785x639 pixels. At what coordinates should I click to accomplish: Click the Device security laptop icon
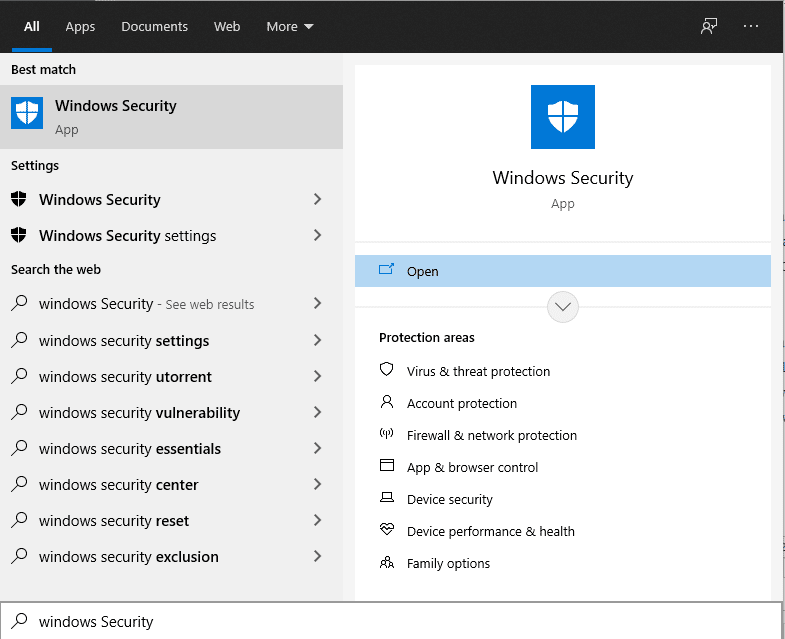point(386,497)
